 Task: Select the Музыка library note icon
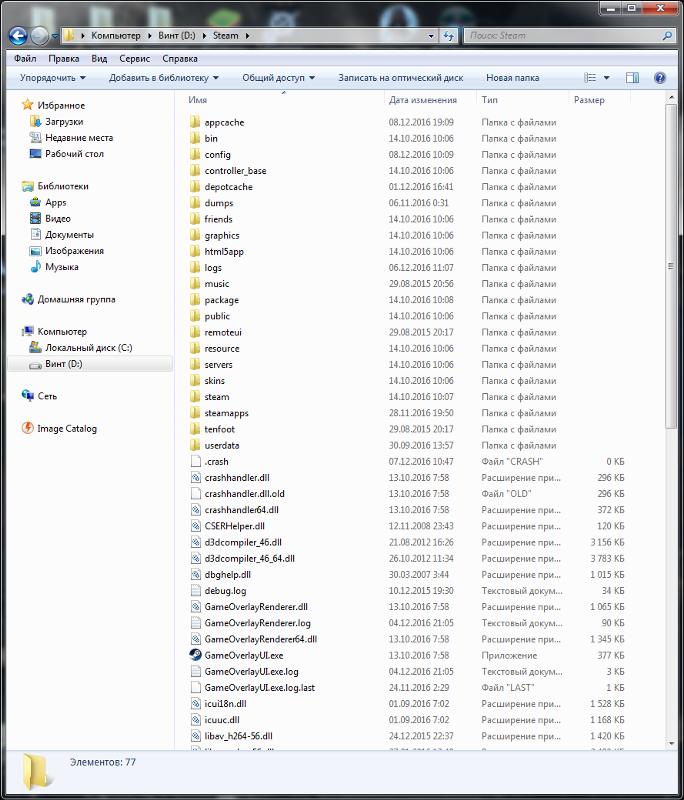35,267
